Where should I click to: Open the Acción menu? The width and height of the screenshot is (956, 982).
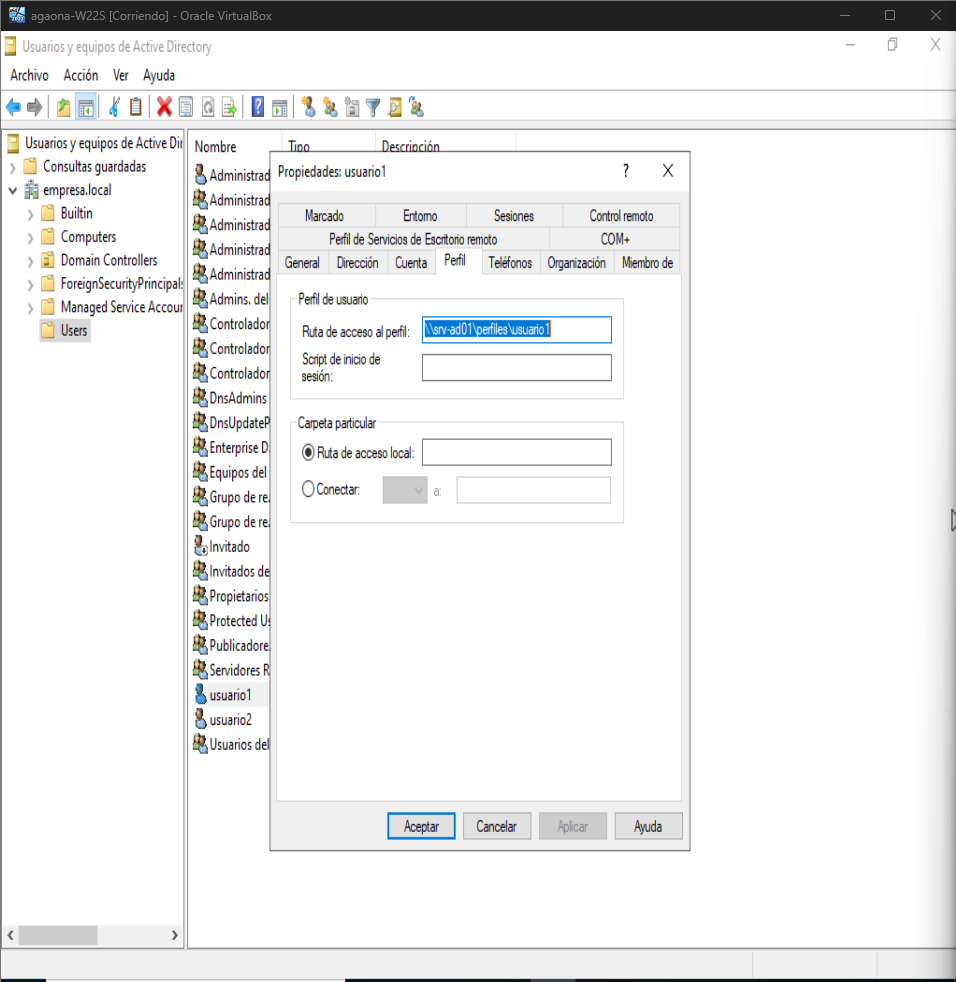[x=81, y=75]
